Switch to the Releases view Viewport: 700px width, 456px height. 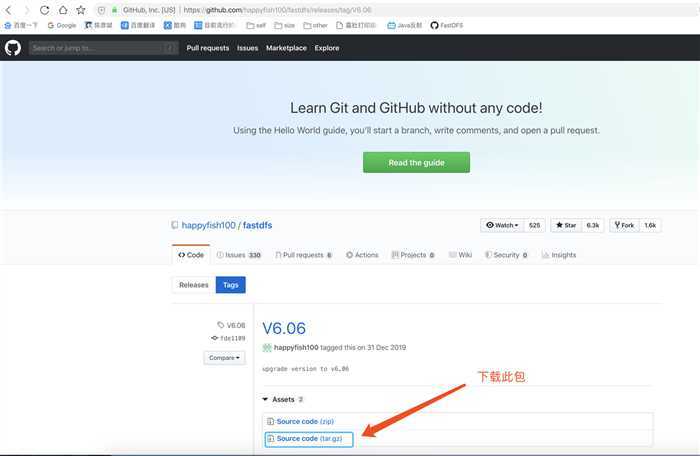click(x=194, y=285)
